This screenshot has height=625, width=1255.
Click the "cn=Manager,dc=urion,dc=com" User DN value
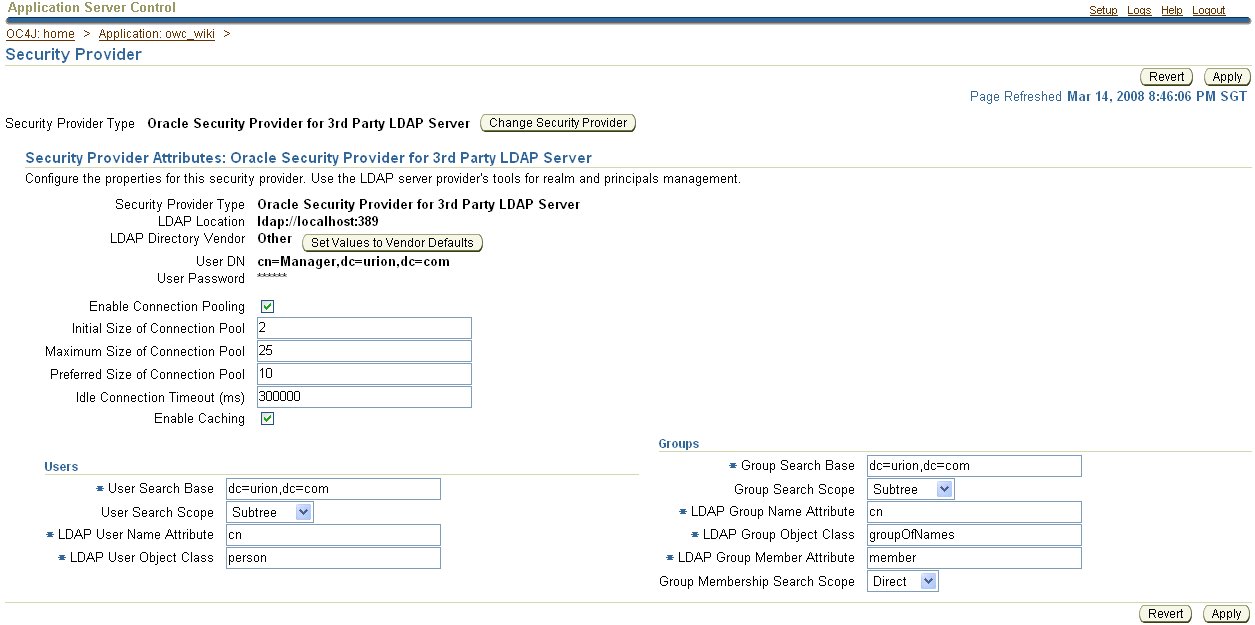353,262
